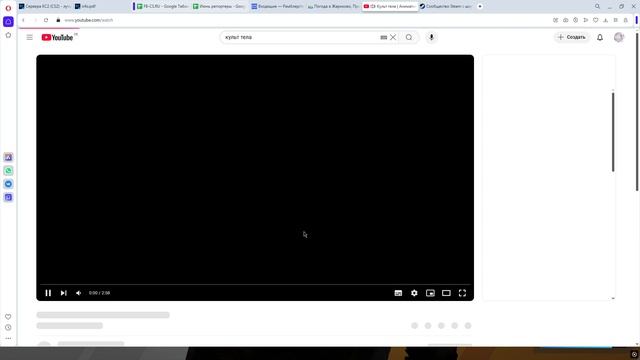640x360 pixels.
Task: Open the heart wishlist icon in sidebar
Action: tap(8, 317)
